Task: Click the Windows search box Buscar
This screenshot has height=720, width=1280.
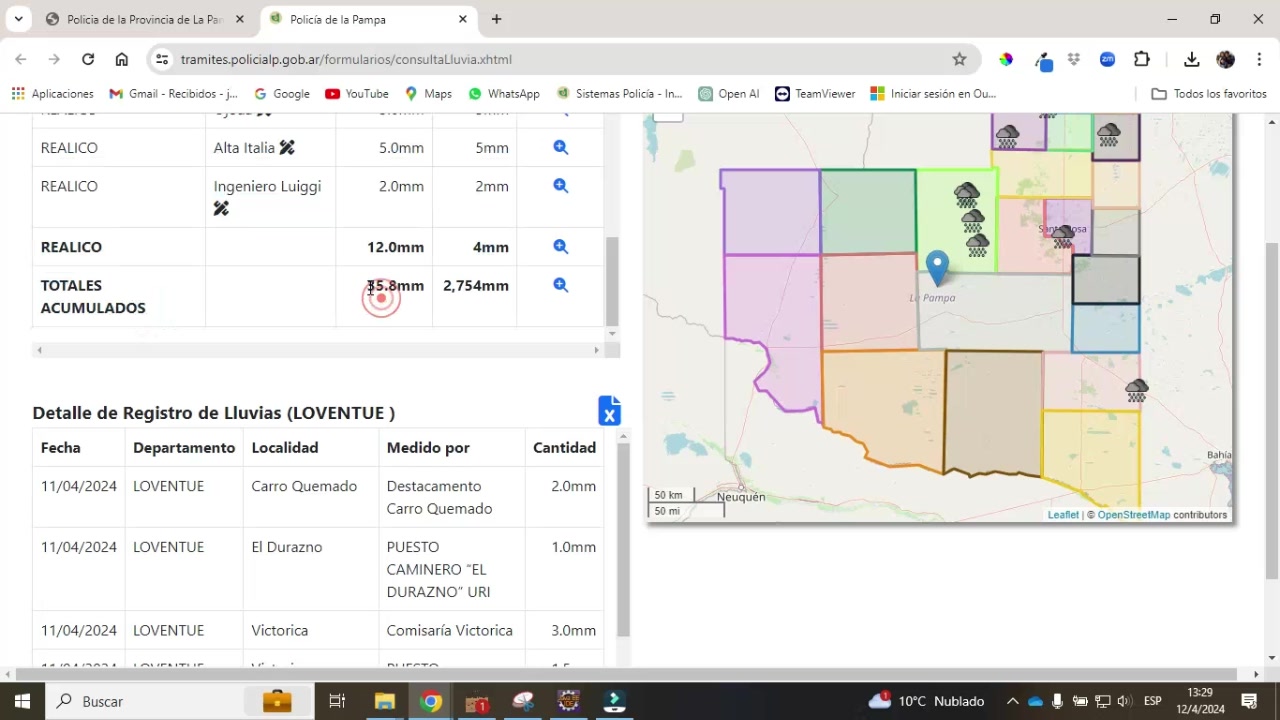Action: point(146,701)
